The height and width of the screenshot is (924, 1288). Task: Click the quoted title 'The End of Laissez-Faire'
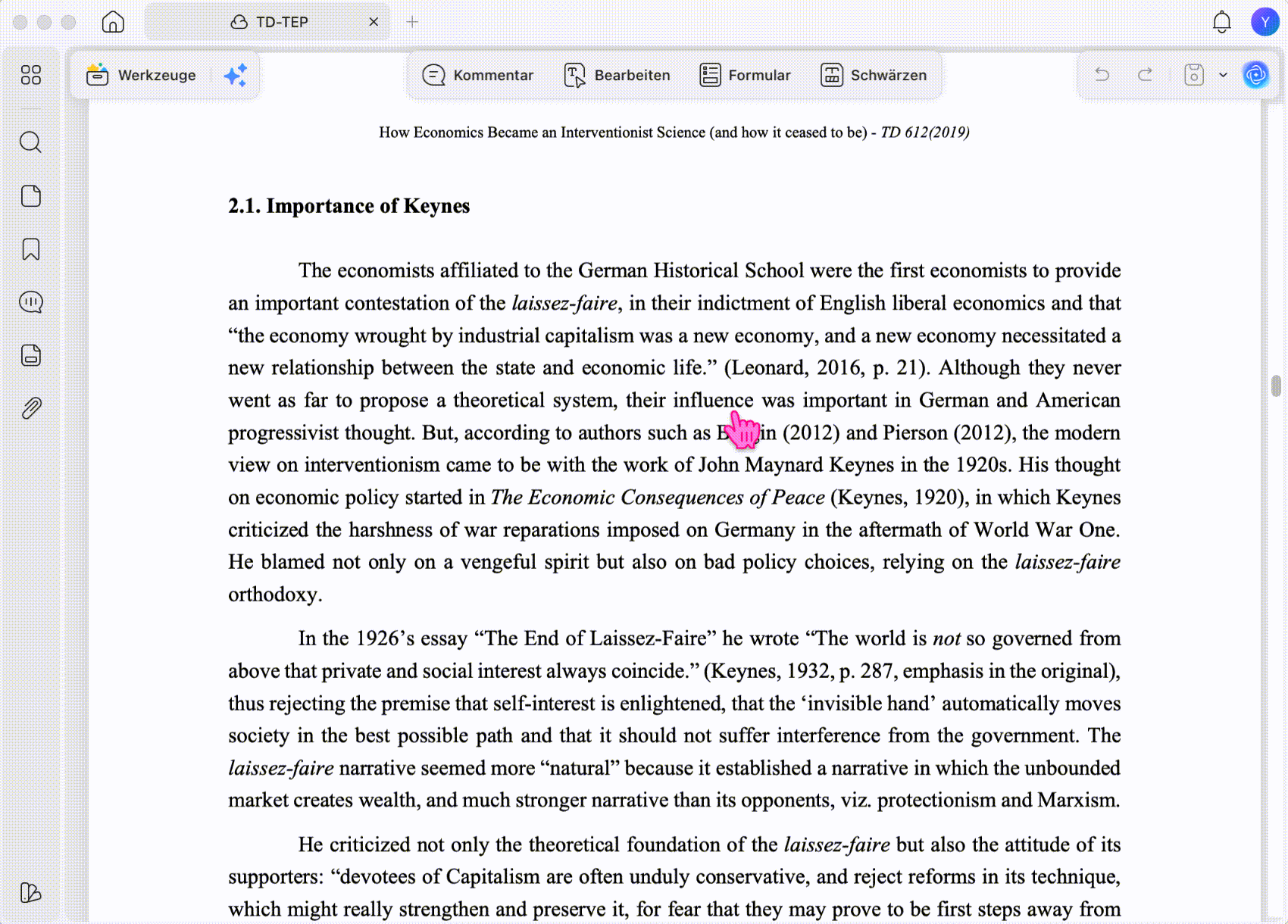pos(595,638)
